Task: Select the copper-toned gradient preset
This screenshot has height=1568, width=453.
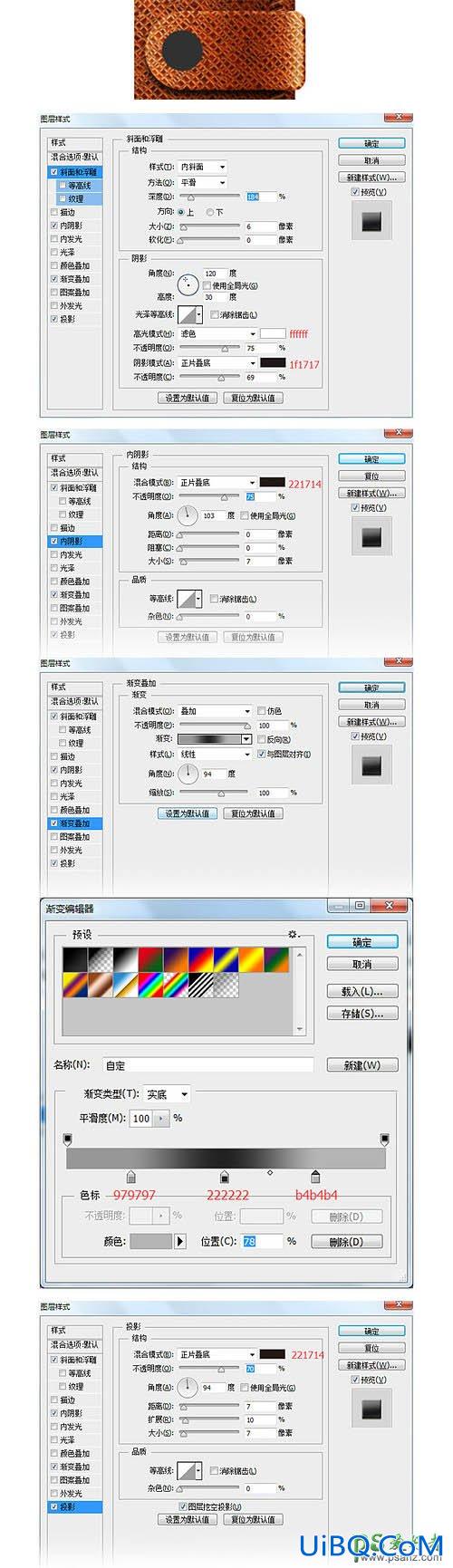Action: (x=100, y=986)
